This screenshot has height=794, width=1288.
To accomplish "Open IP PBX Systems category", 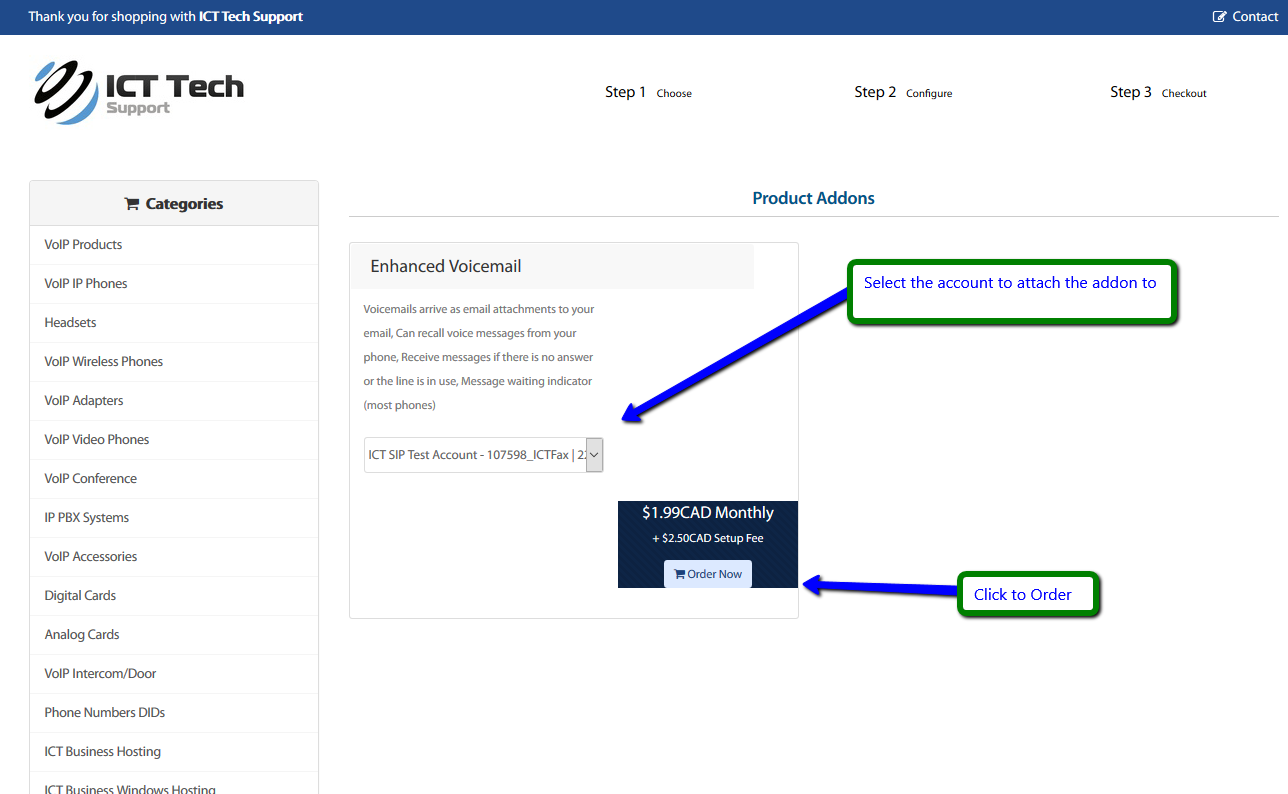I will [x=86, y=518].
